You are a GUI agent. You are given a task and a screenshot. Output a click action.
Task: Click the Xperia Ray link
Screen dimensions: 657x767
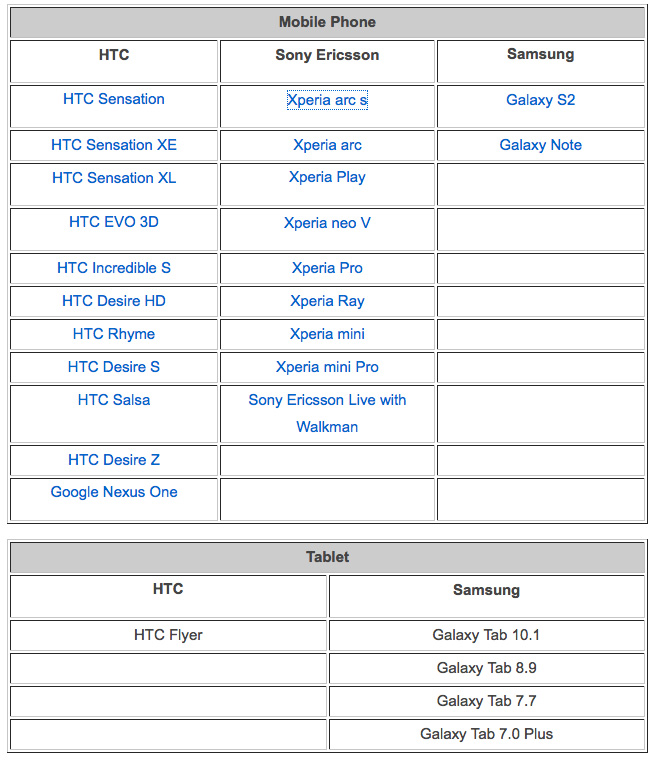[327, 301]
